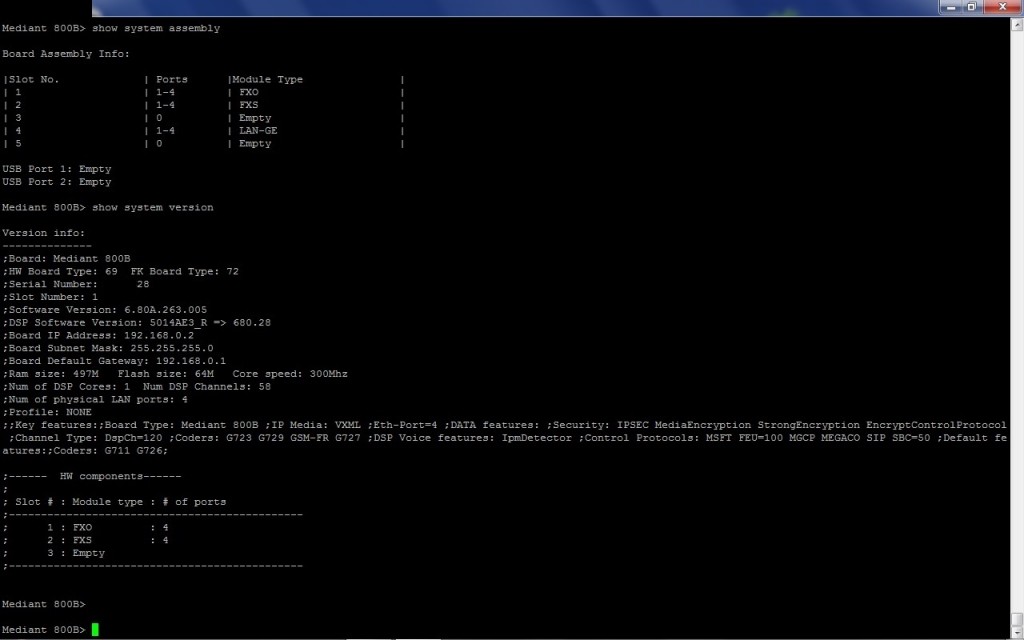Click 'Flash size: 64M' text
The image size is (1024, 640).
tap(166, 374)
